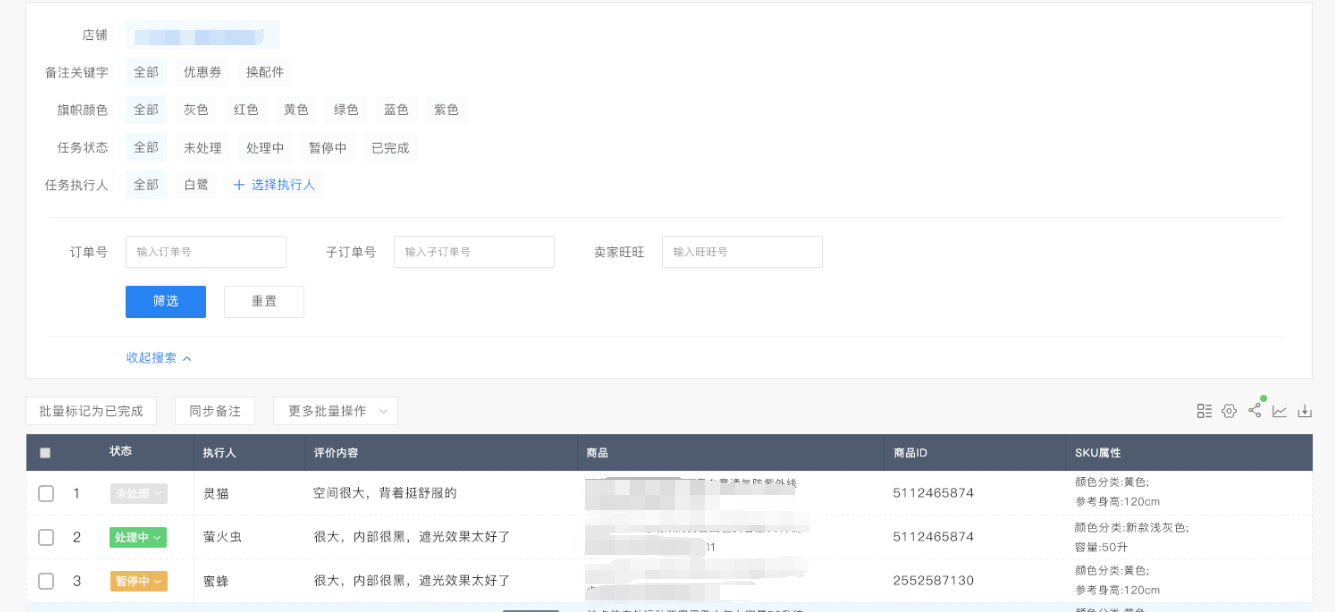Viewport: 1335px width, 612px height.
Task: Expand the 更多批量操作 dropdown
Action: pos(335,411)
